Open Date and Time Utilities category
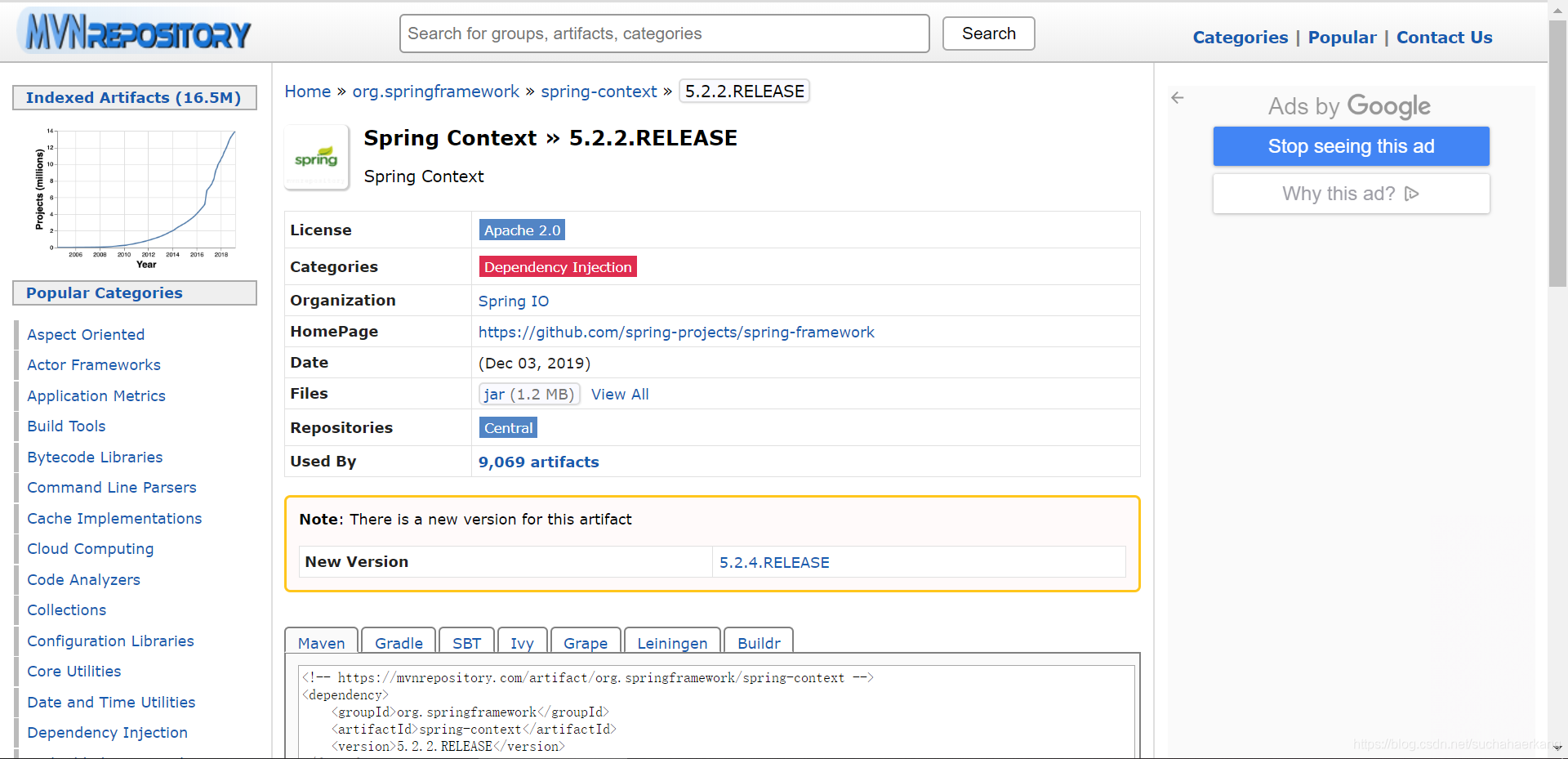This screenshot has height=759, width=1568. tap(111, 702)
